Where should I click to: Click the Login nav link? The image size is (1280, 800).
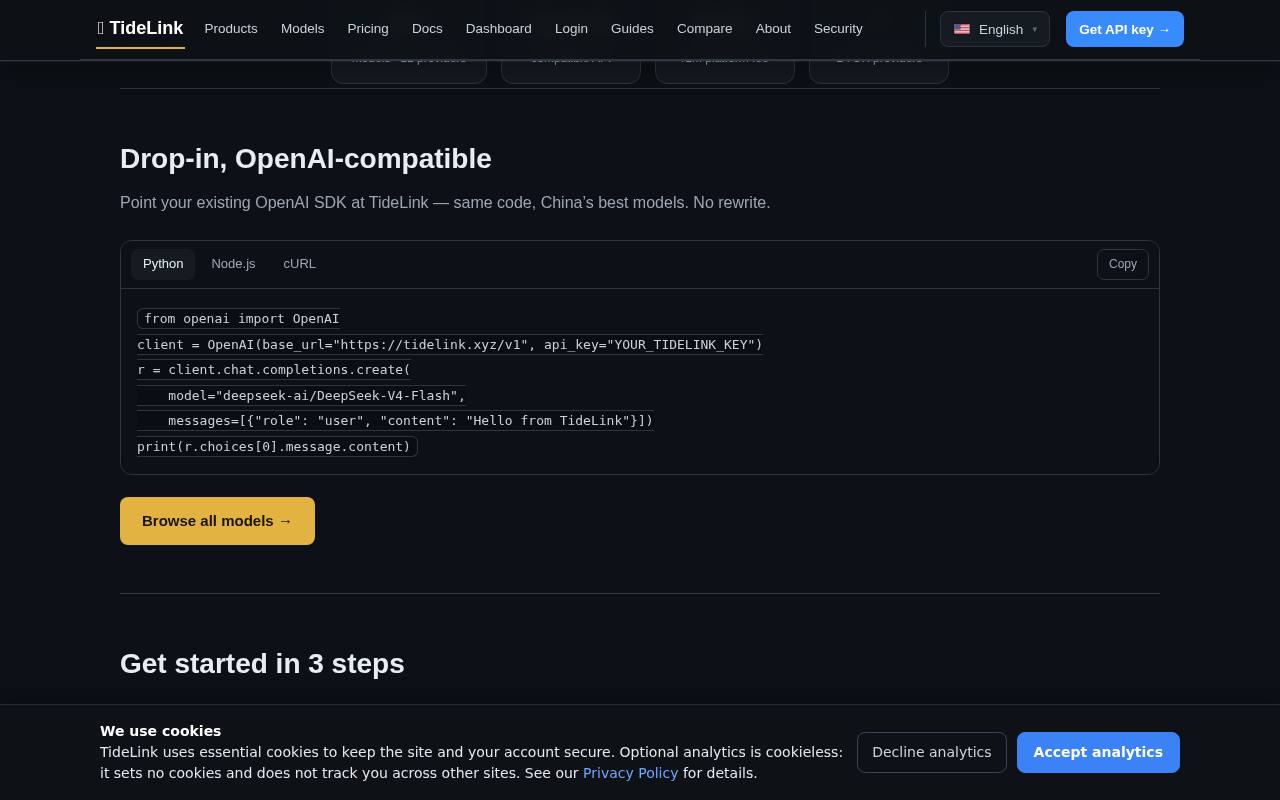[571, 29]
